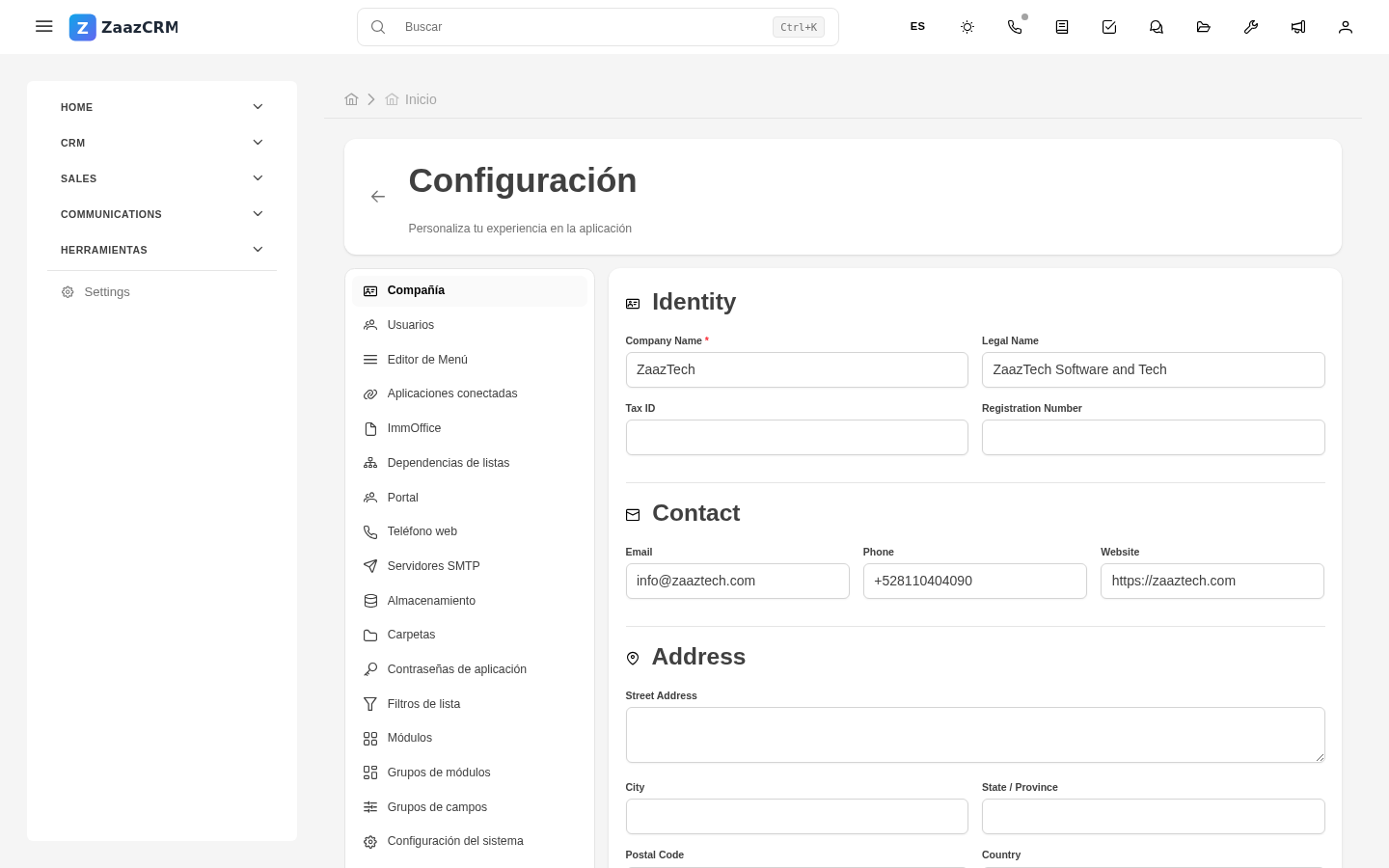Open the wrench tools icon
1389x868 pixels.
1251,27
